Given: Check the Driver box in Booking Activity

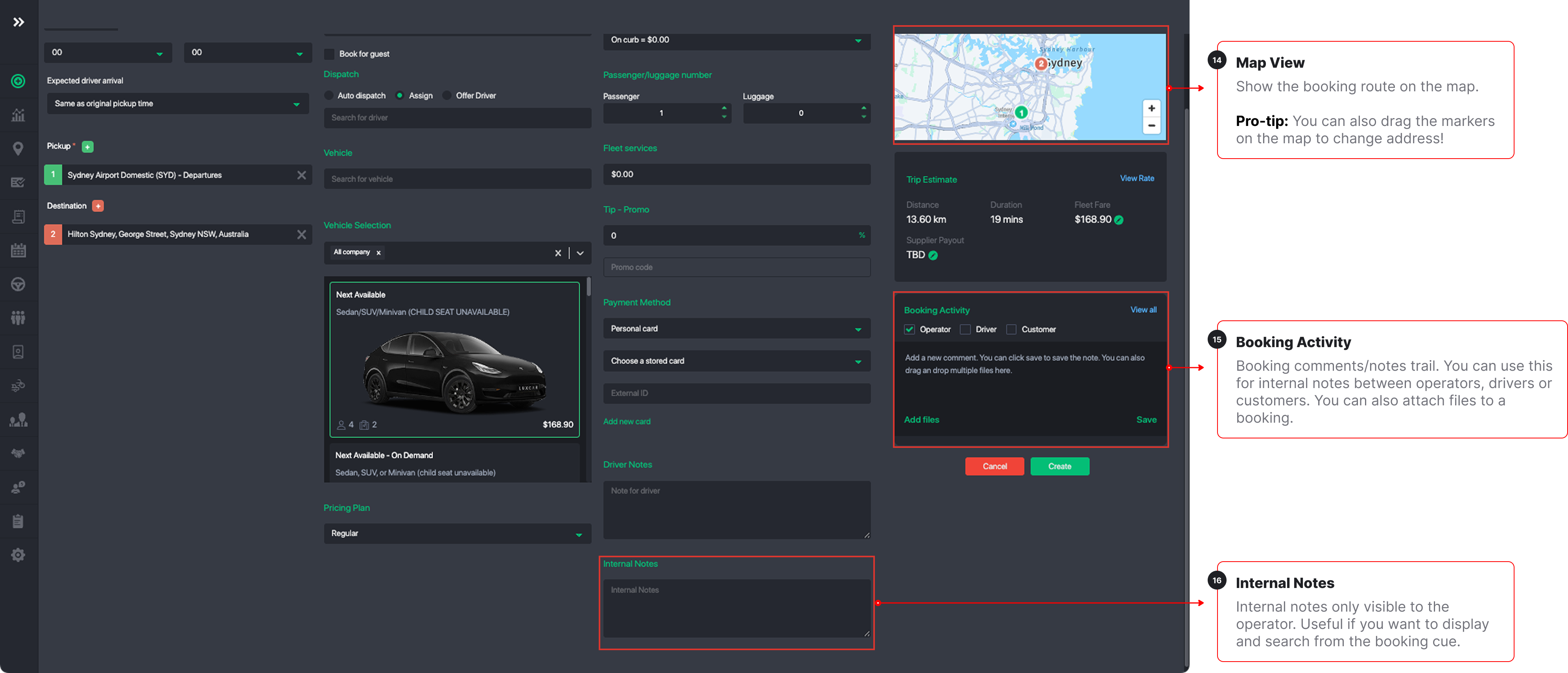Looking at the screenshot, I should coord(965,329).
